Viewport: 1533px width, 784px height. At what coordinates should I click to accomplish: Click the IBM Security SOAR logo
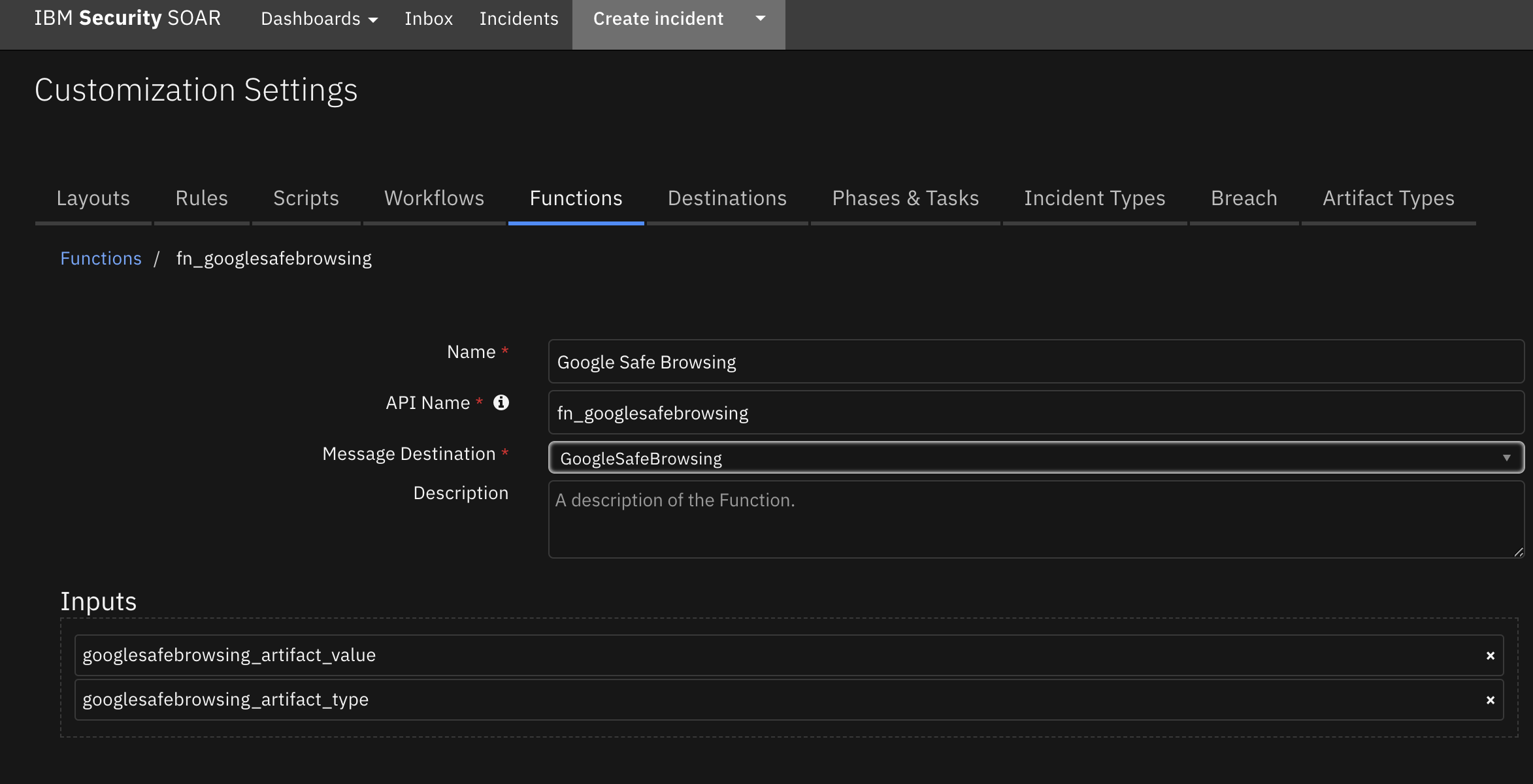pos(127,18)
